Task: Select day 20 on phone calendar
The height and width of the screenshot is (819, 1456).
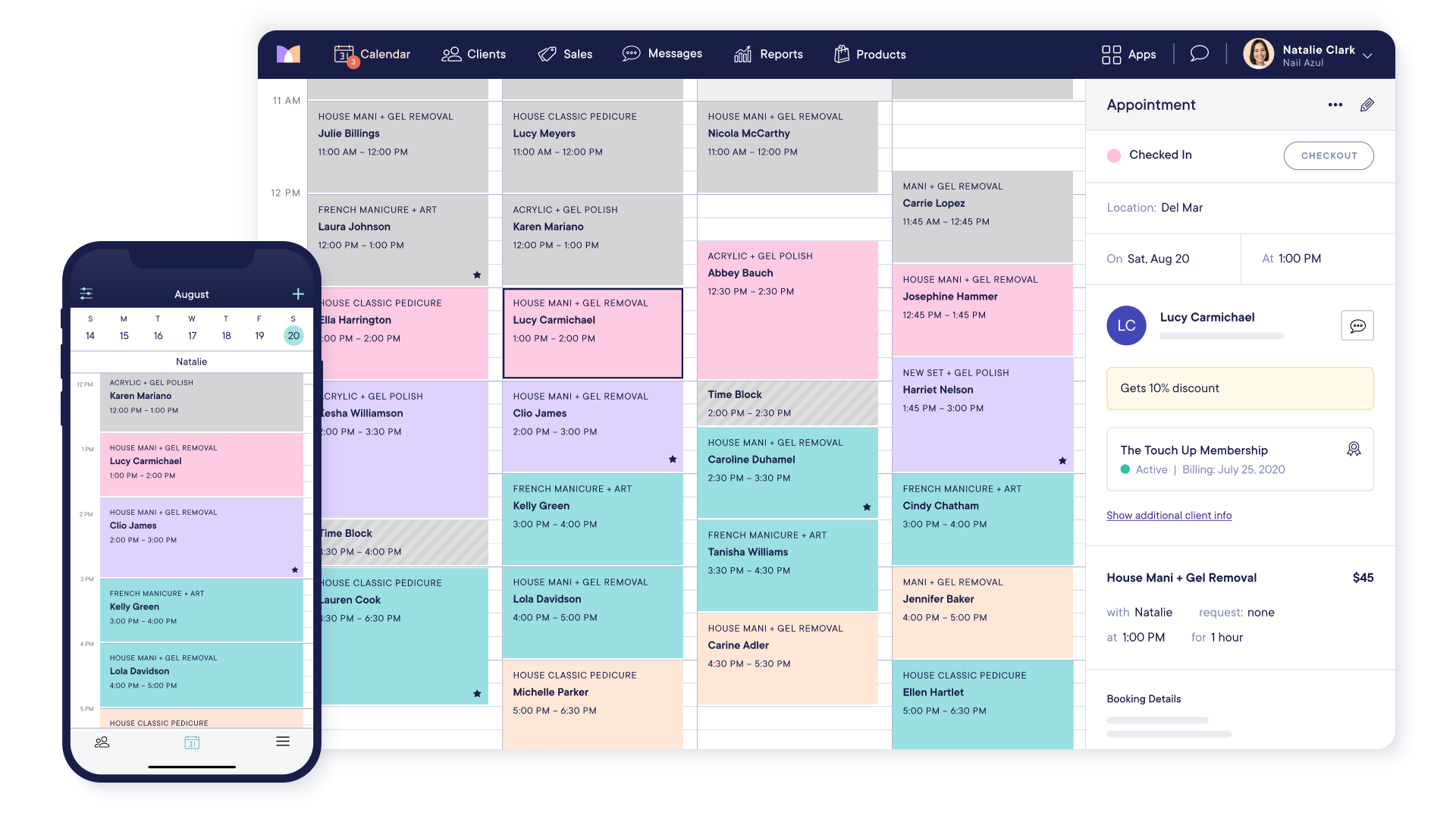Action: point(293,336)
